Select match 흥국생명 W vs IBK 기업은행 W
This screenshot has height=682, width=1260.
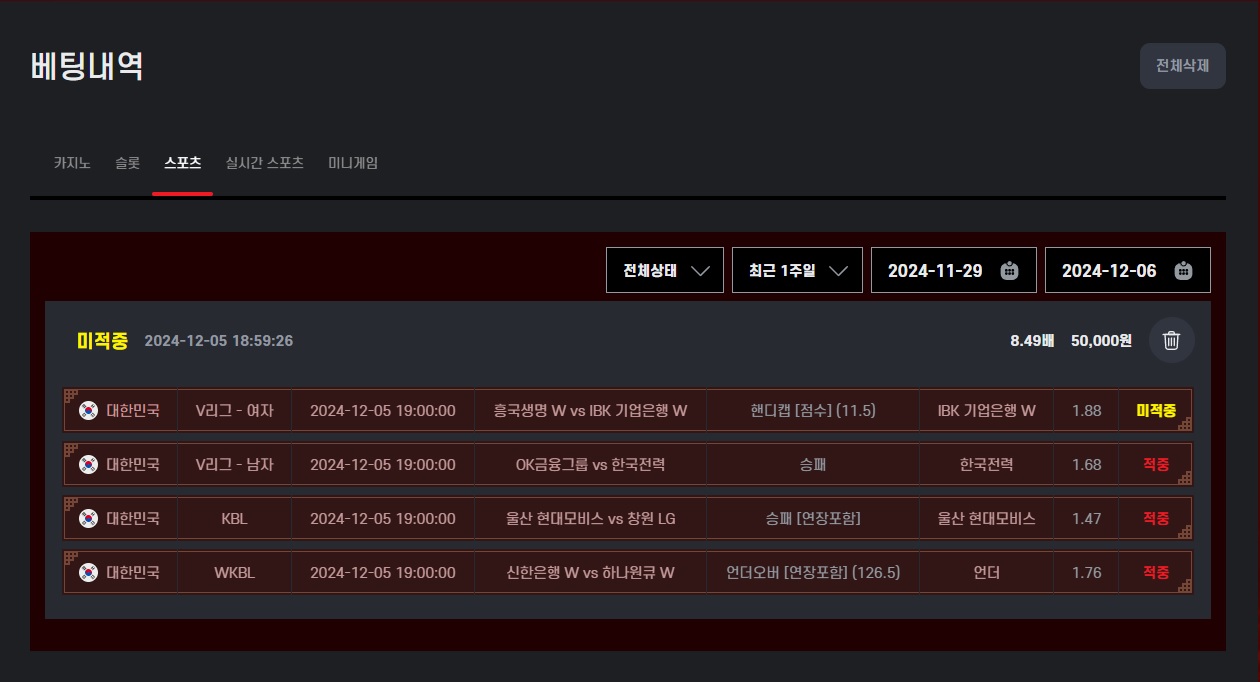click(590, 410)
